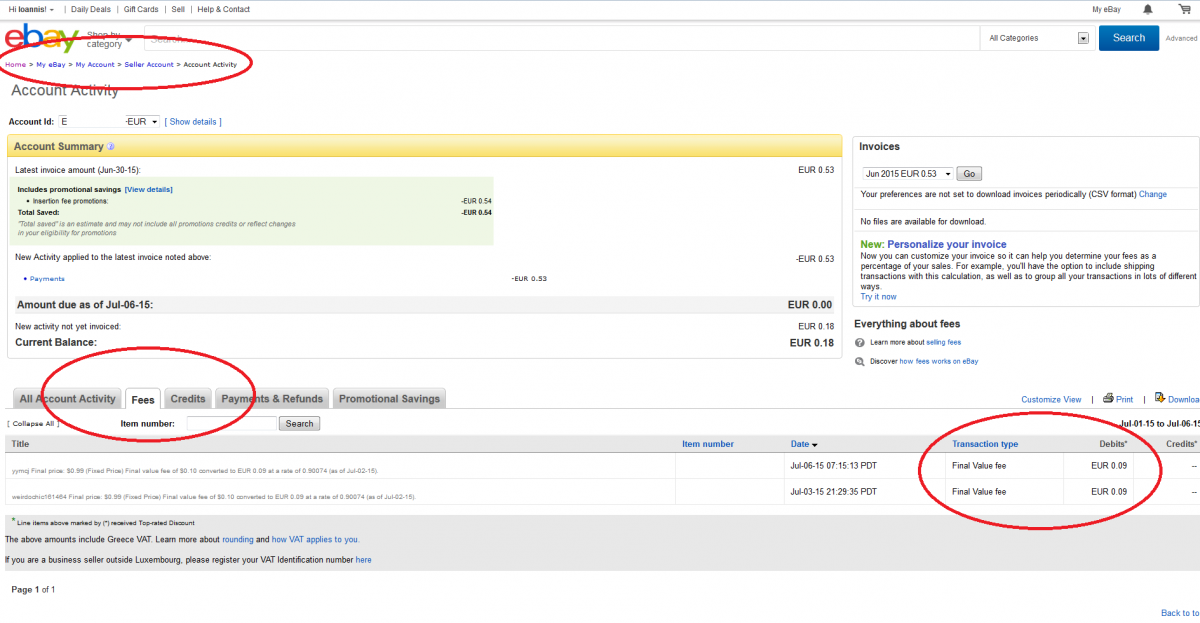Open the rounding link
The image size is (1200, 623).
[238, 539]
